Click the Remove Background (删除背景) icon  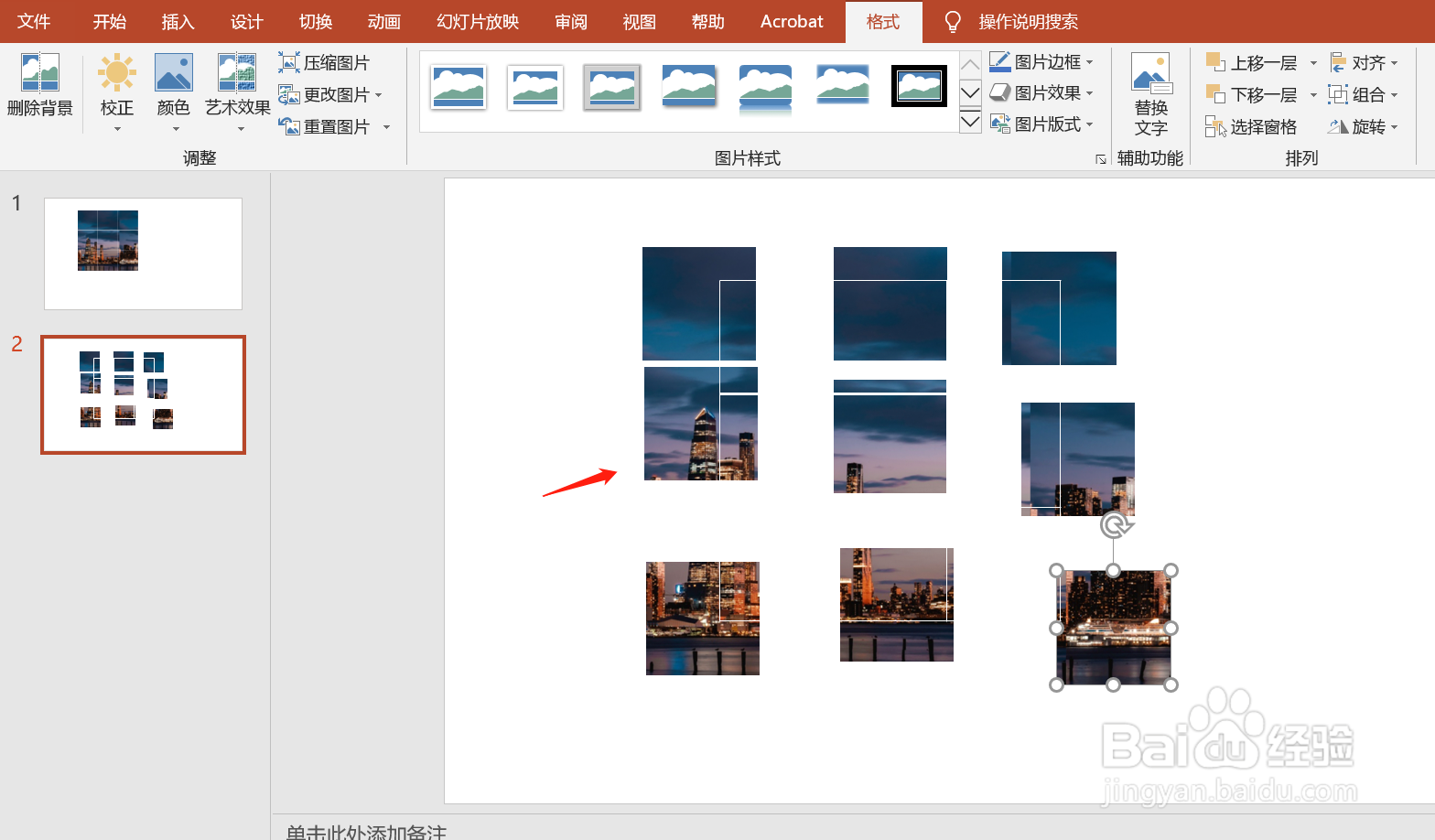[39, 72]
